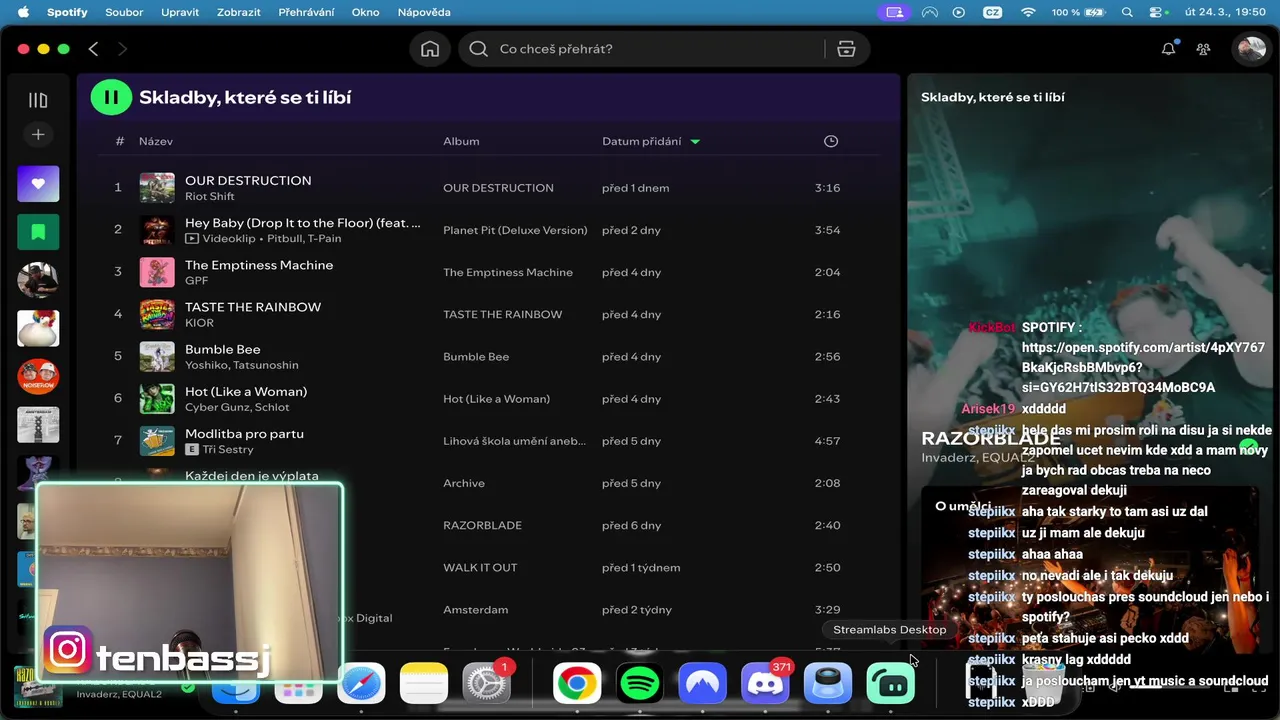
Task: Open album link Amsterdam
Action: click(476, 609)
